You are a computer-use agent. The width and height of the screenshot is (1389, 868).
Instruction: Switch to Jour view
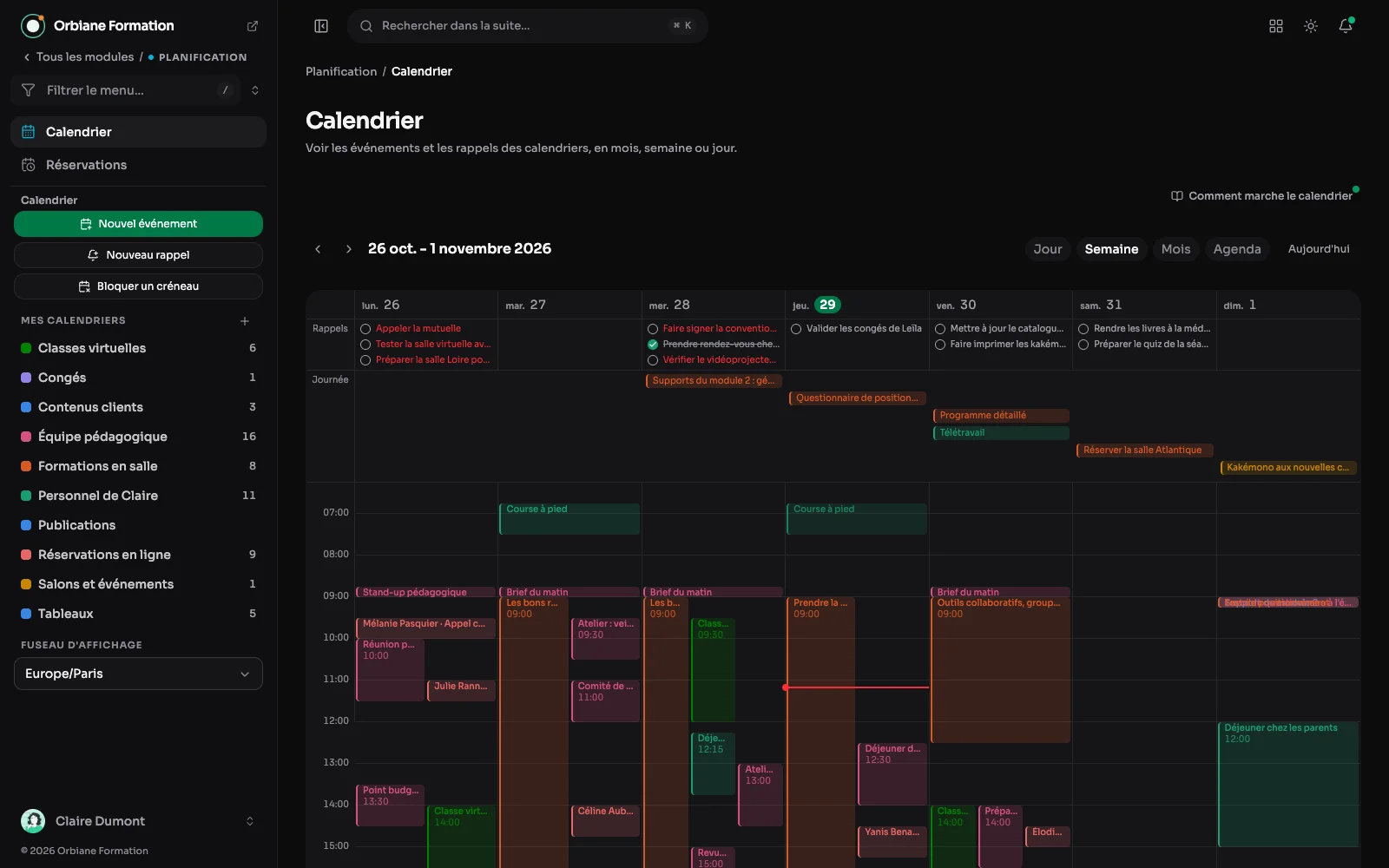tap(1048, 249)
